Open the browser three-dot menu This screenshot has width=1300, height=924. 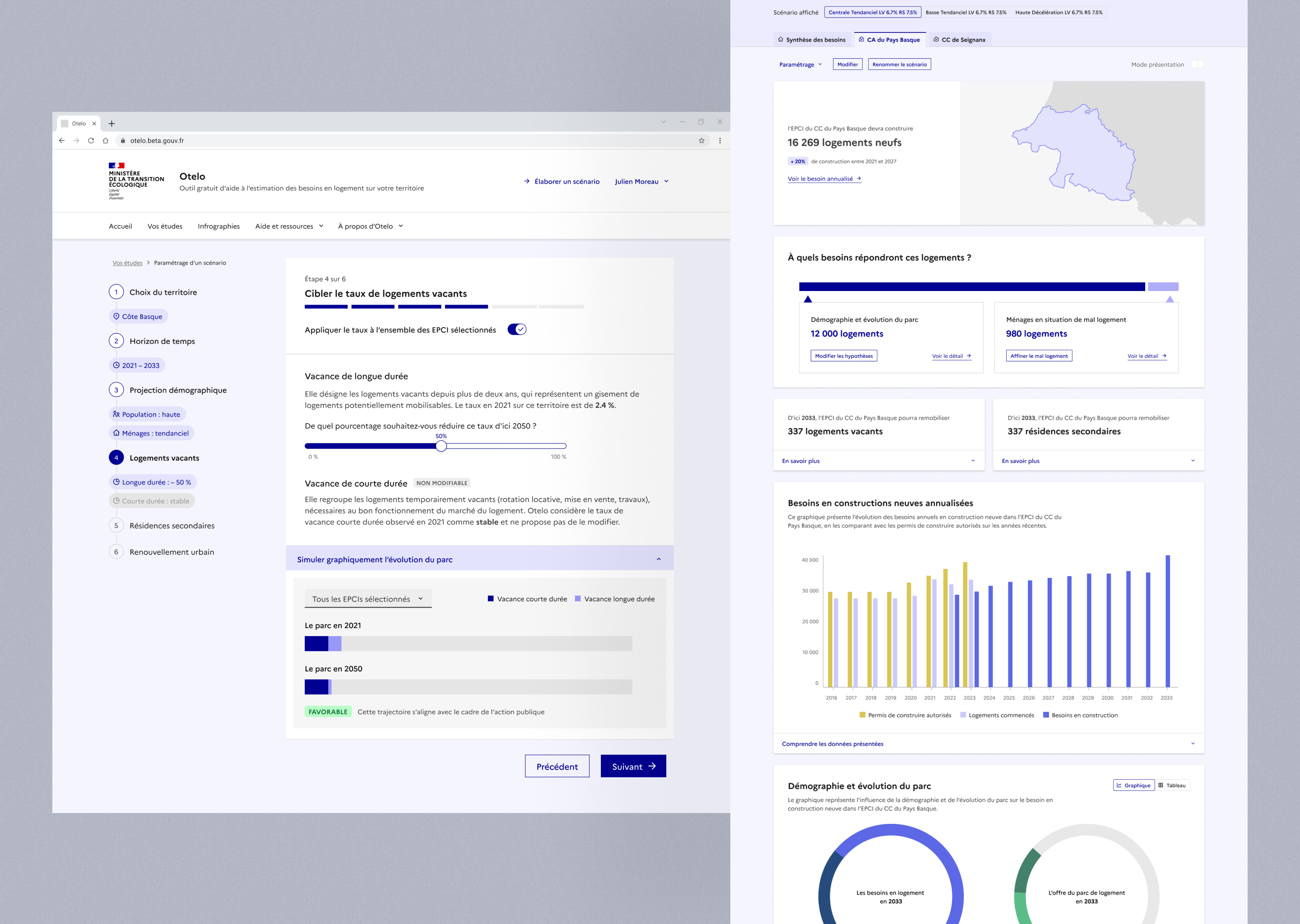(x=720, y=140)
